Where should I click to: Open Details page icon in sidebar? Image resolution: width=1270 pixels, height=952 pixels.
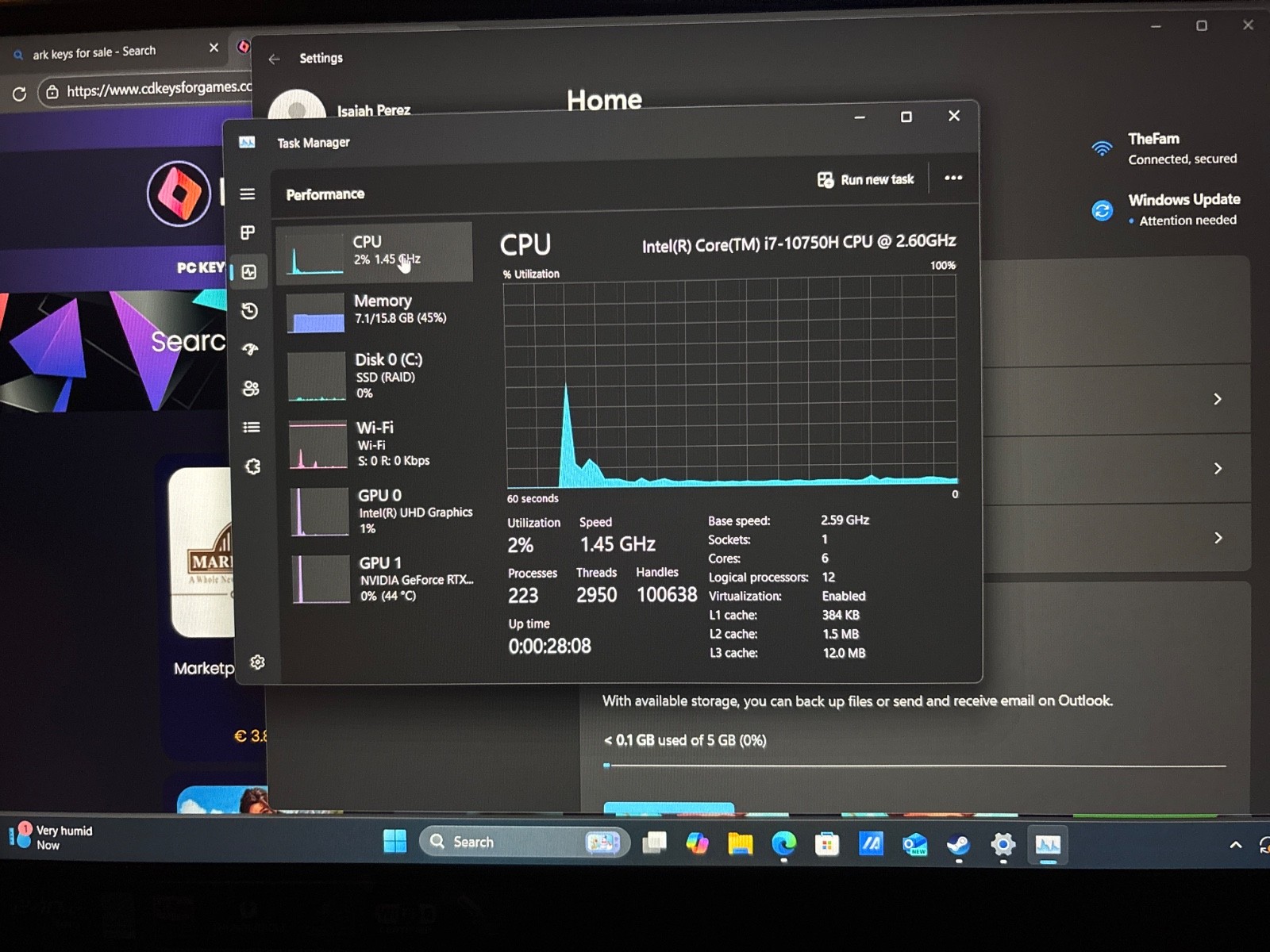252,427
